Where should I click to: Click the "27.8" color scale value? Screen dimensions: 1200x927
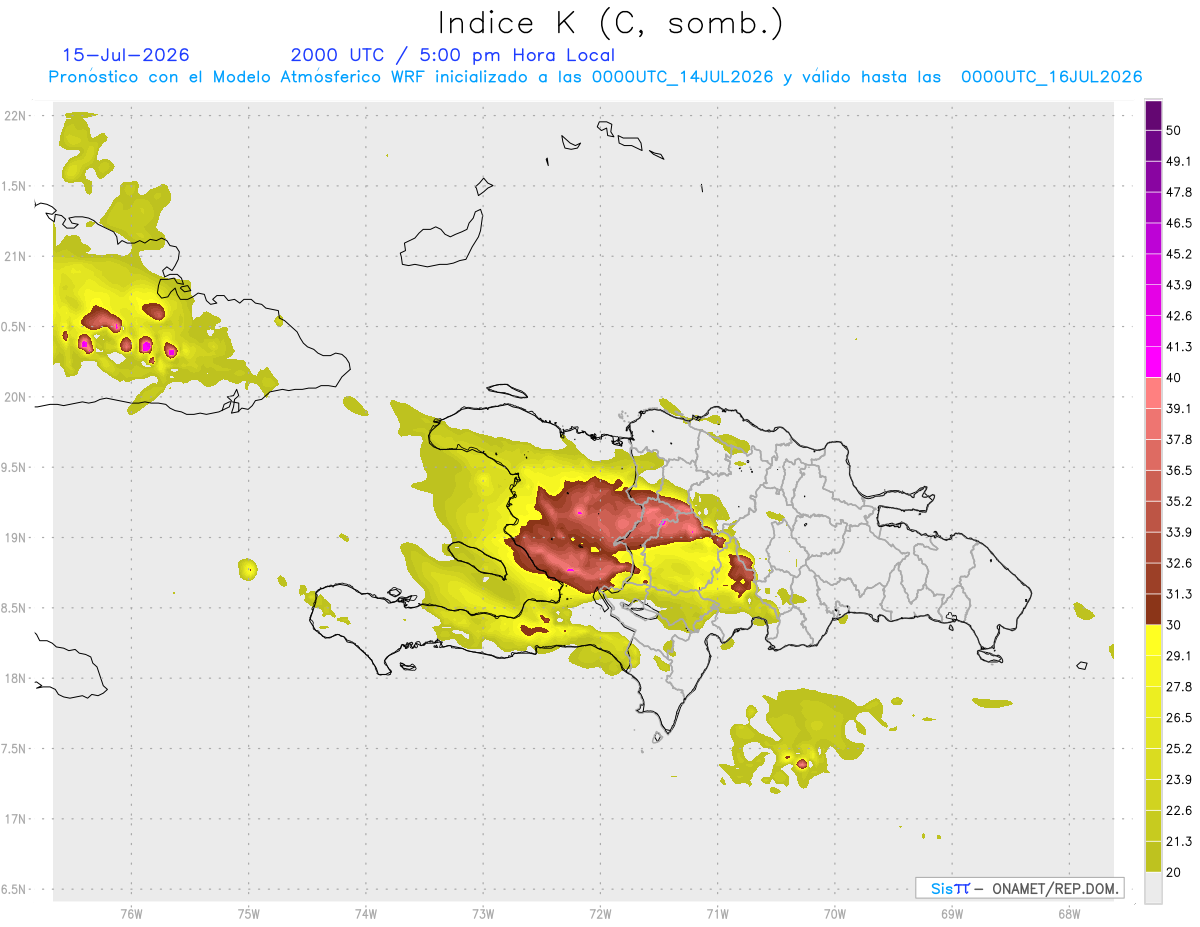point(1179,687)
